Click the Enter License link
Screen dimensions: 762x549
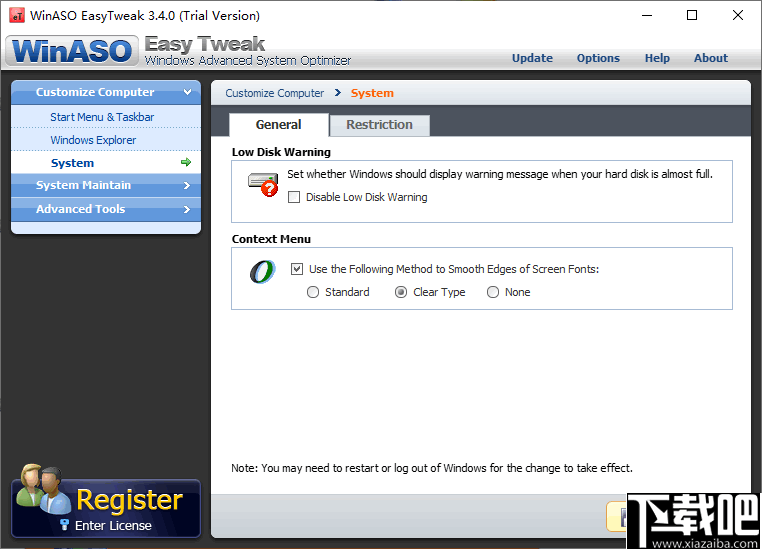pos(113,526)
